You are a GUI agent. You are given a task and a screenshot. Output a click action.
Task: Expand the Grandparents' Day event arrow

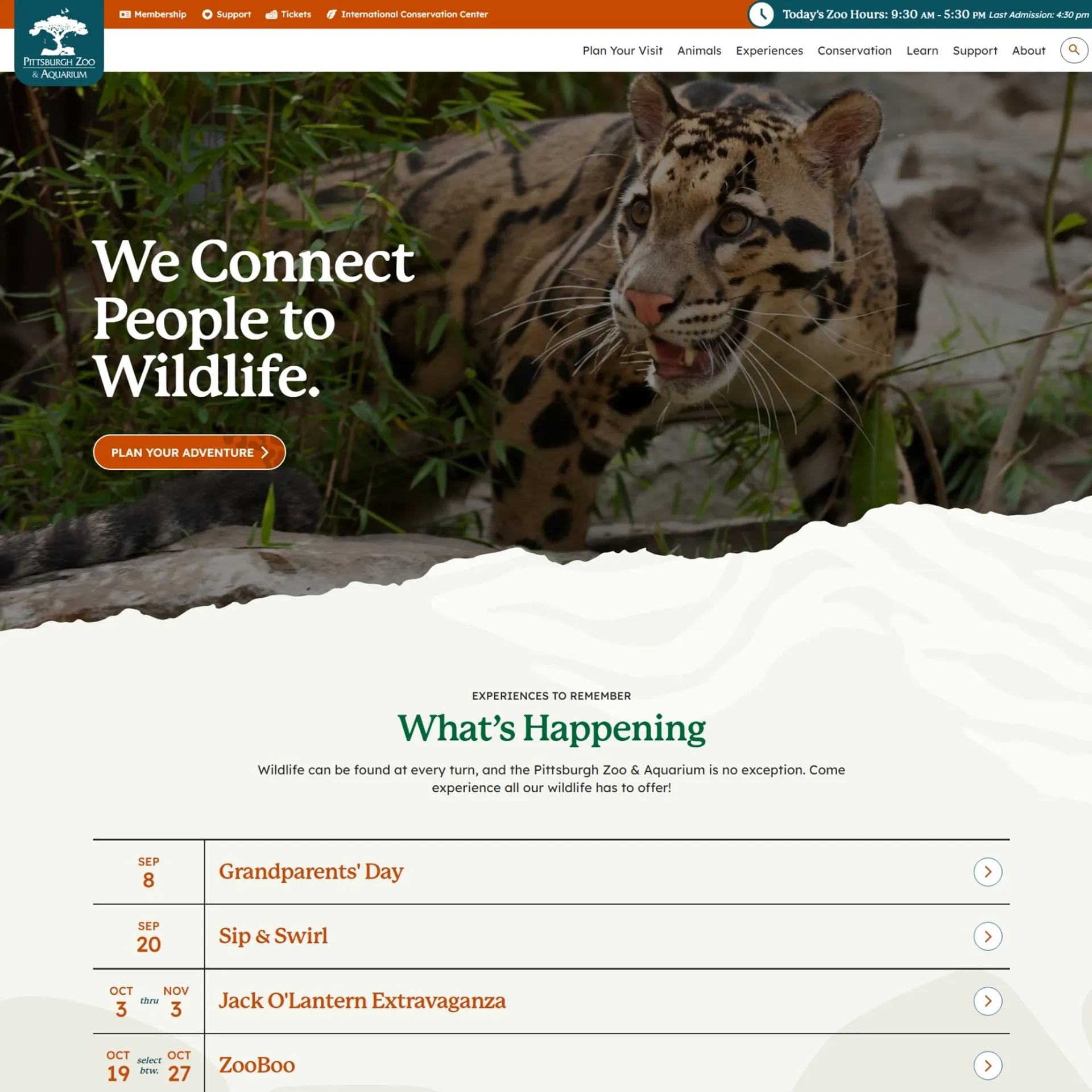[988, 871]
